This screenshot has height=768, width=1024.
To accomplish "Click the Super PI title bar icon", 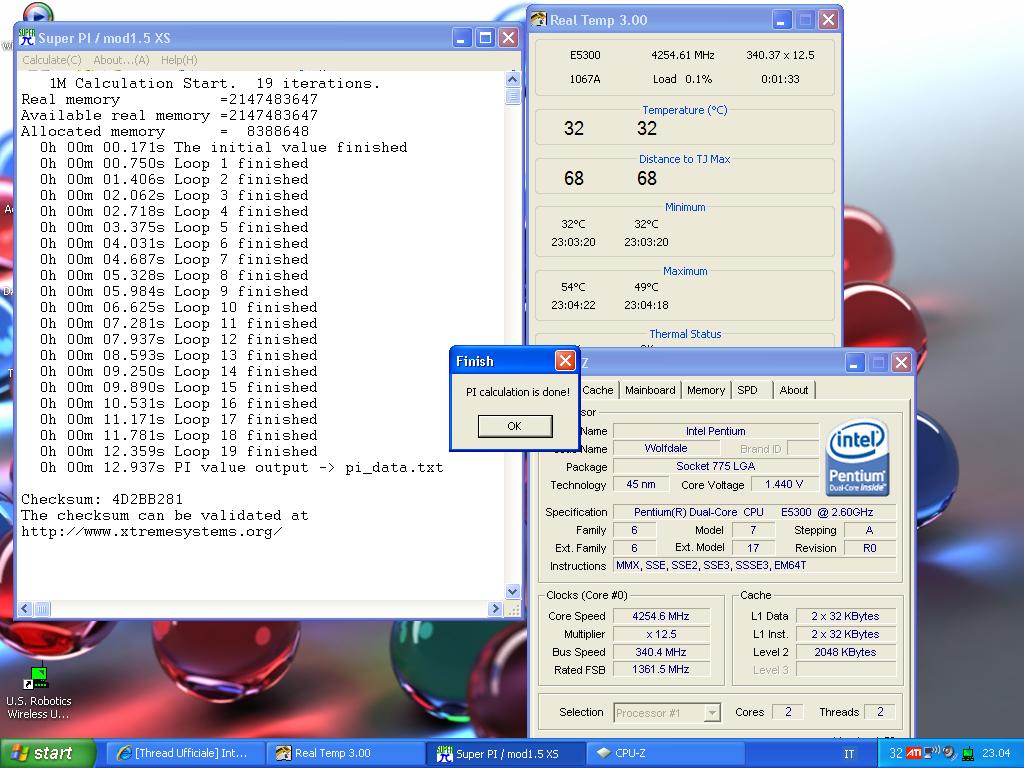I will (27, 37).
